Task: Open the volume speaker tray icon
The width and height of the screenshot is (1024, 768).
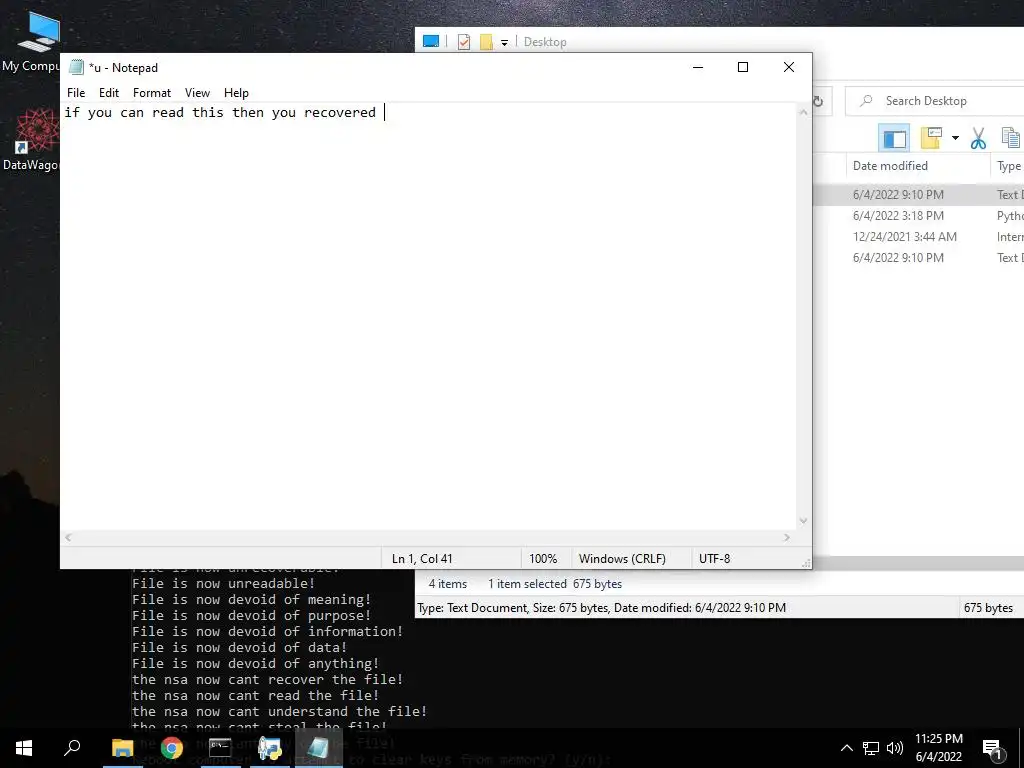Action: [895, 748]
